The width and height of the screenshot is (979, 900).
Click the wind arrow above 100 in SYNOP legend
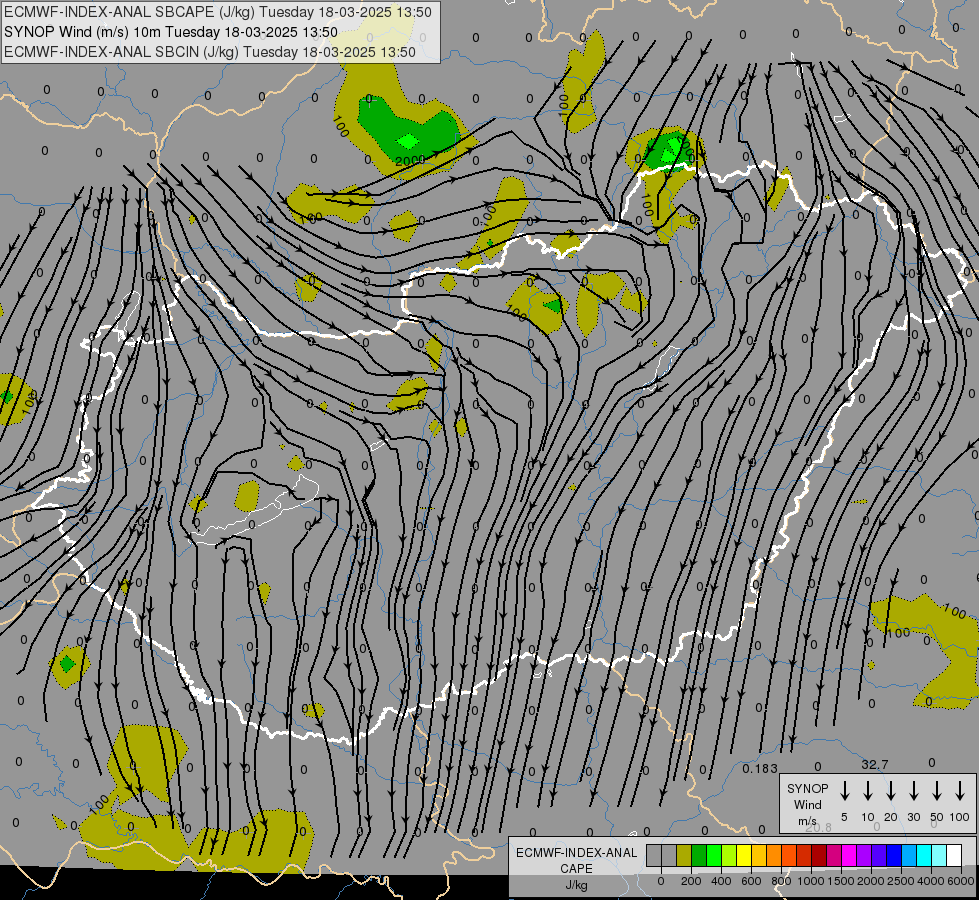pos(960,791)
